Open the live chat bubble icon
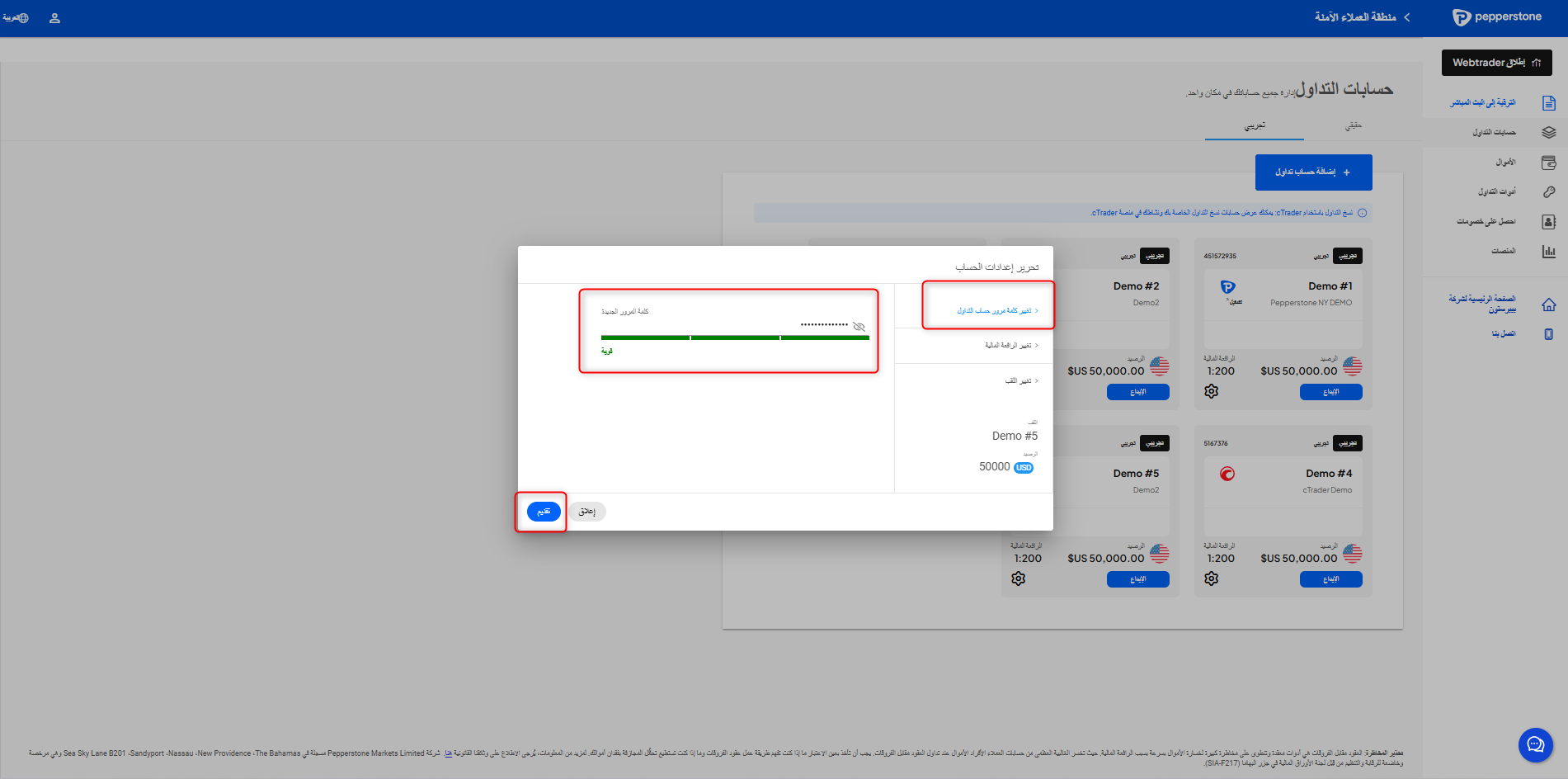 point(1536,745)
